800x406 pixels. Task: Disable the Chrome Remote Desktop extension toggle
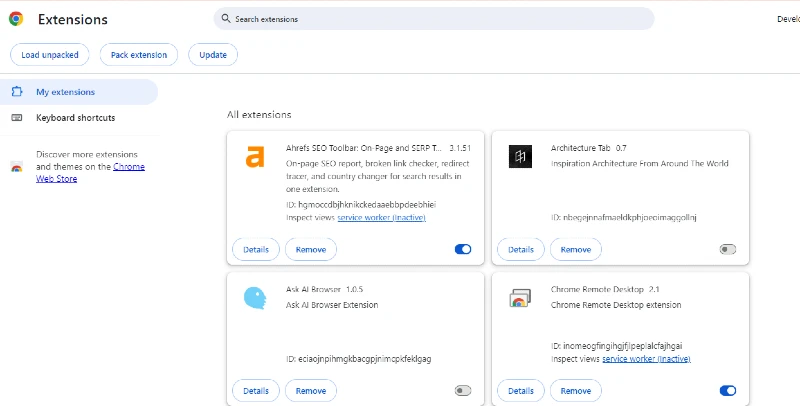pos(728,391)
